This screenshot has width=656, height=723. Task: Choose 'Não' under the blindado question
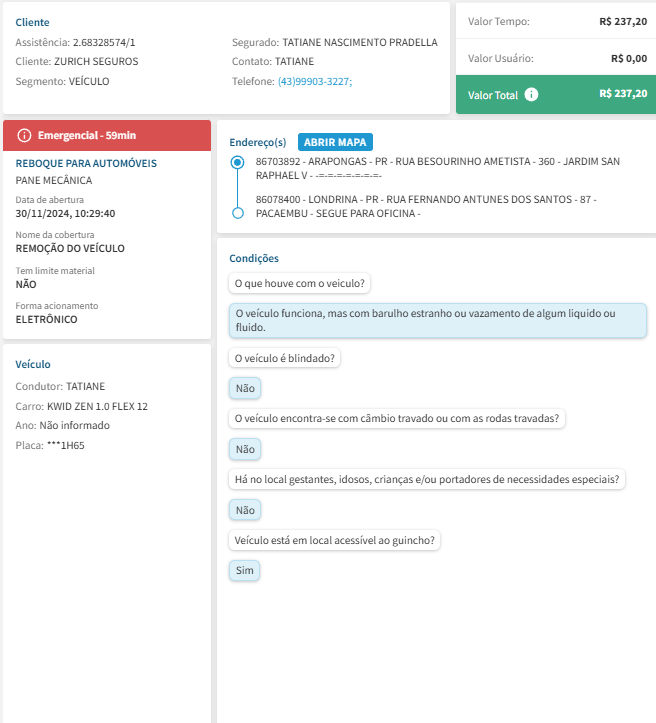244,388
